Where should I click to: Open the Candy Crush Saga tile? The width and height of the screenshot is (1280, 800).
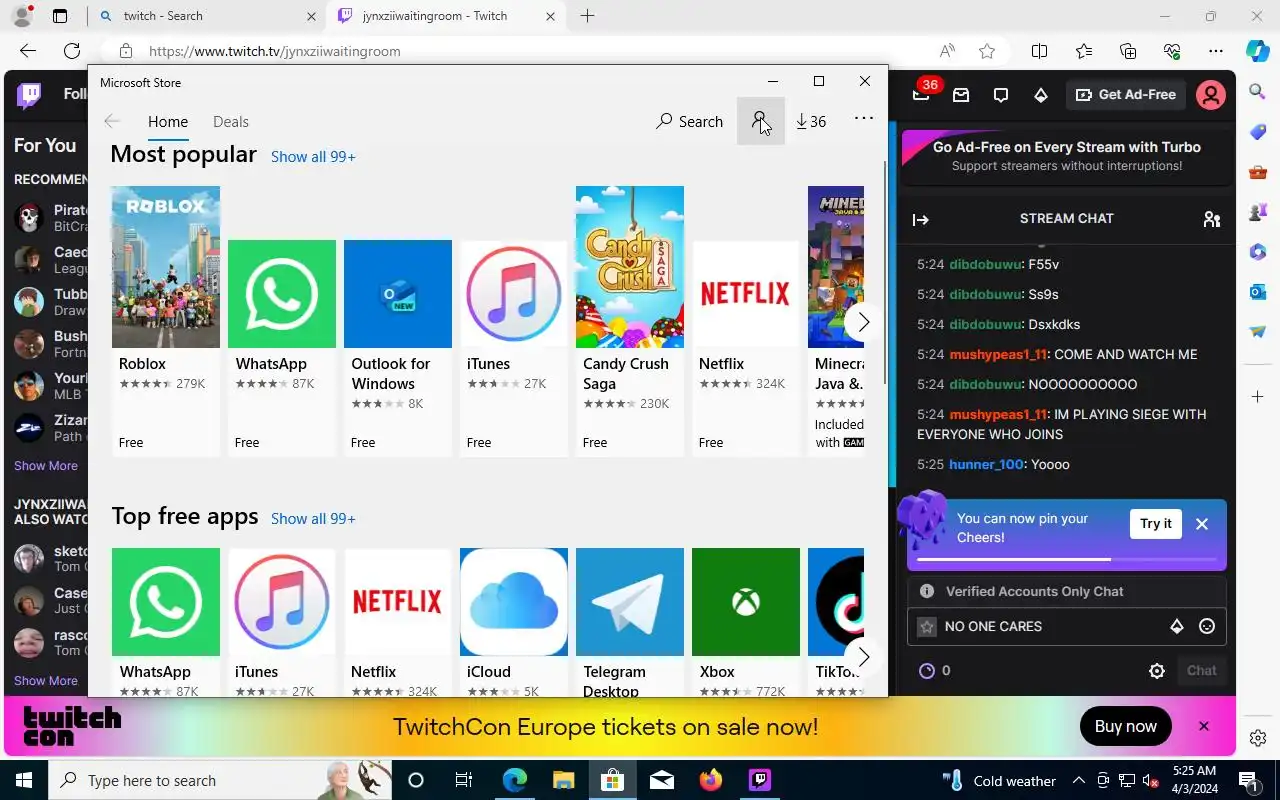[x=630, y=321]
